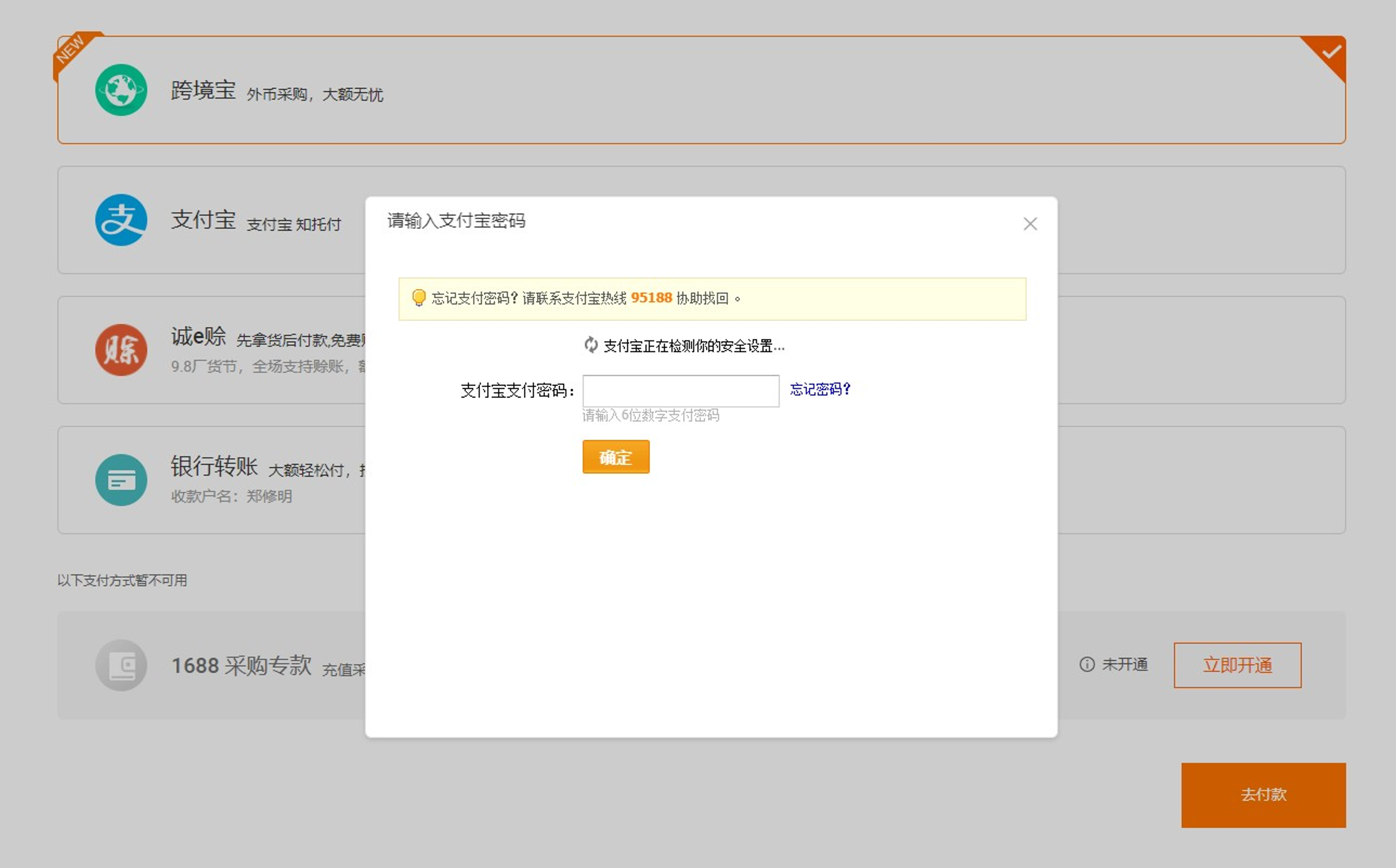
Task: Click the 1688 采购专款 option title
Action: pyautogui.click(x=242, y=665)
